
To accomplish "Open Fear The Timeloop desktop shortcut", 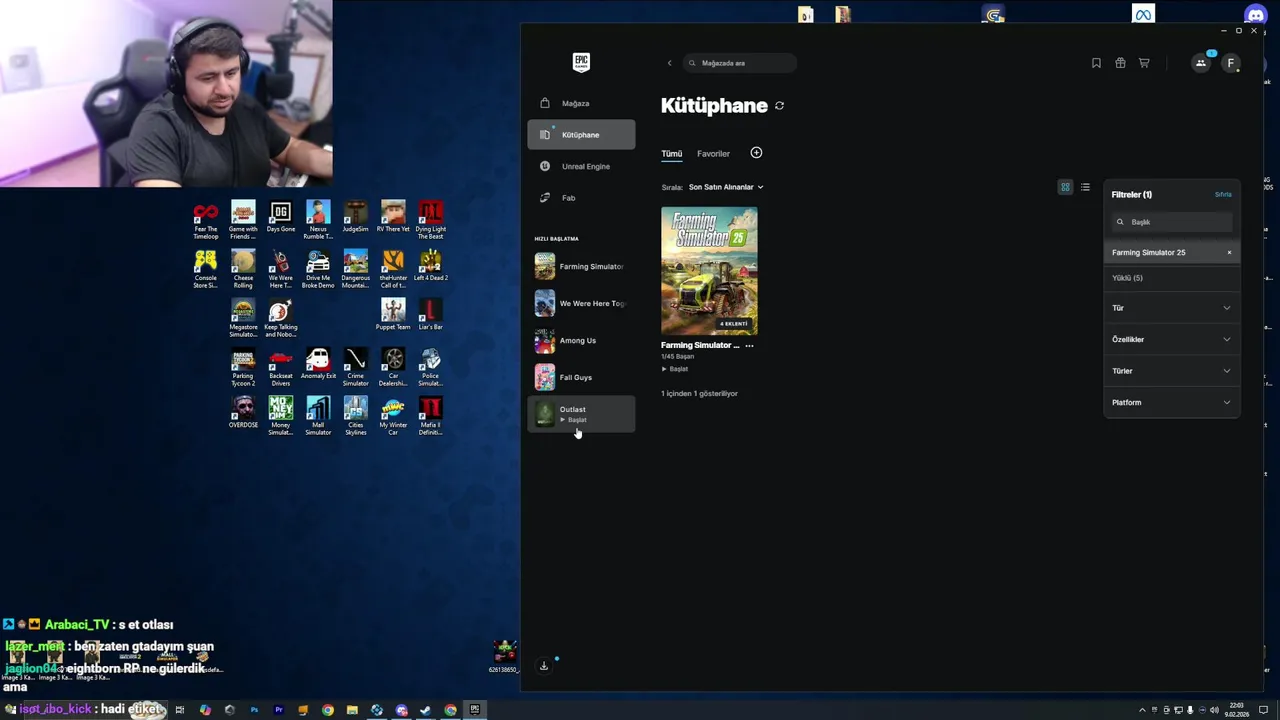I will (206, 221).
